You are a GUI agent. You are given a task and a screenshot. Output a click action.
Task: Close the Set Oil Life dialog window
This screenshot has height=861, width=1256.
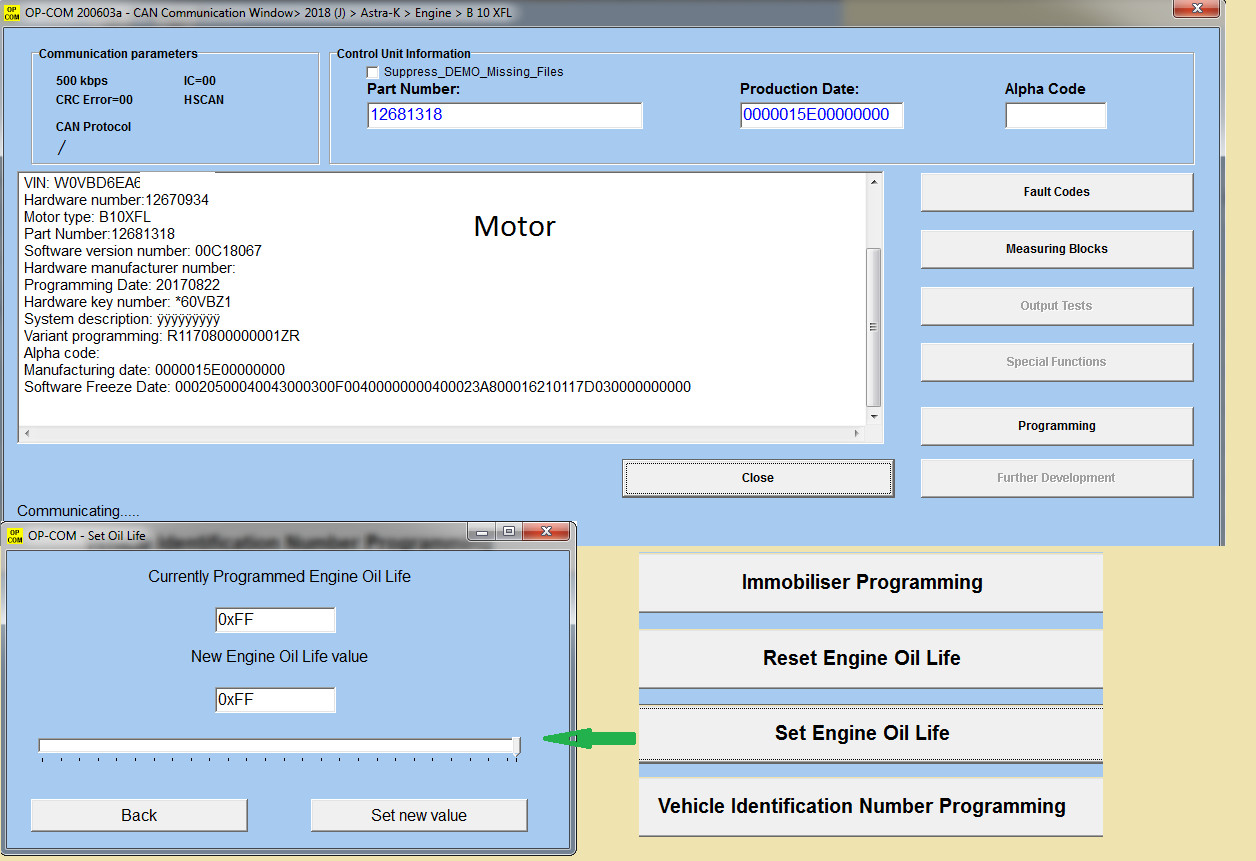546,531
